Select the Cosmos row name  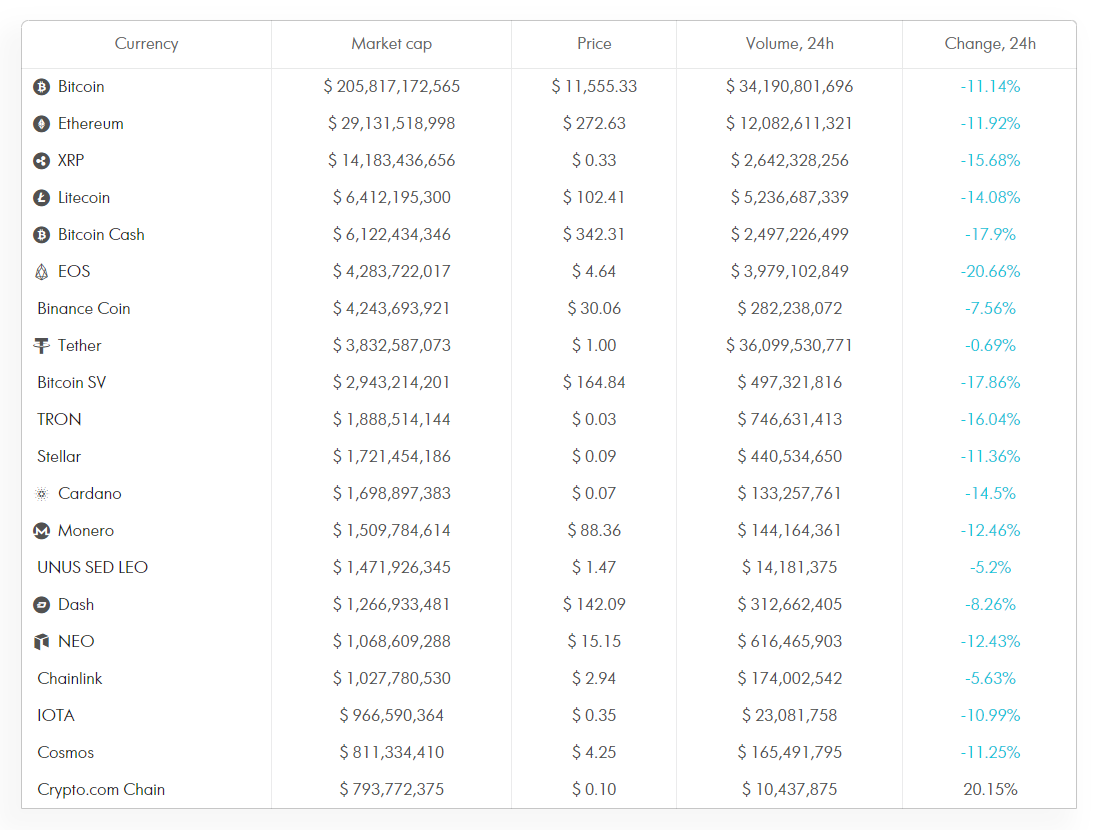[x=65, y=753]
